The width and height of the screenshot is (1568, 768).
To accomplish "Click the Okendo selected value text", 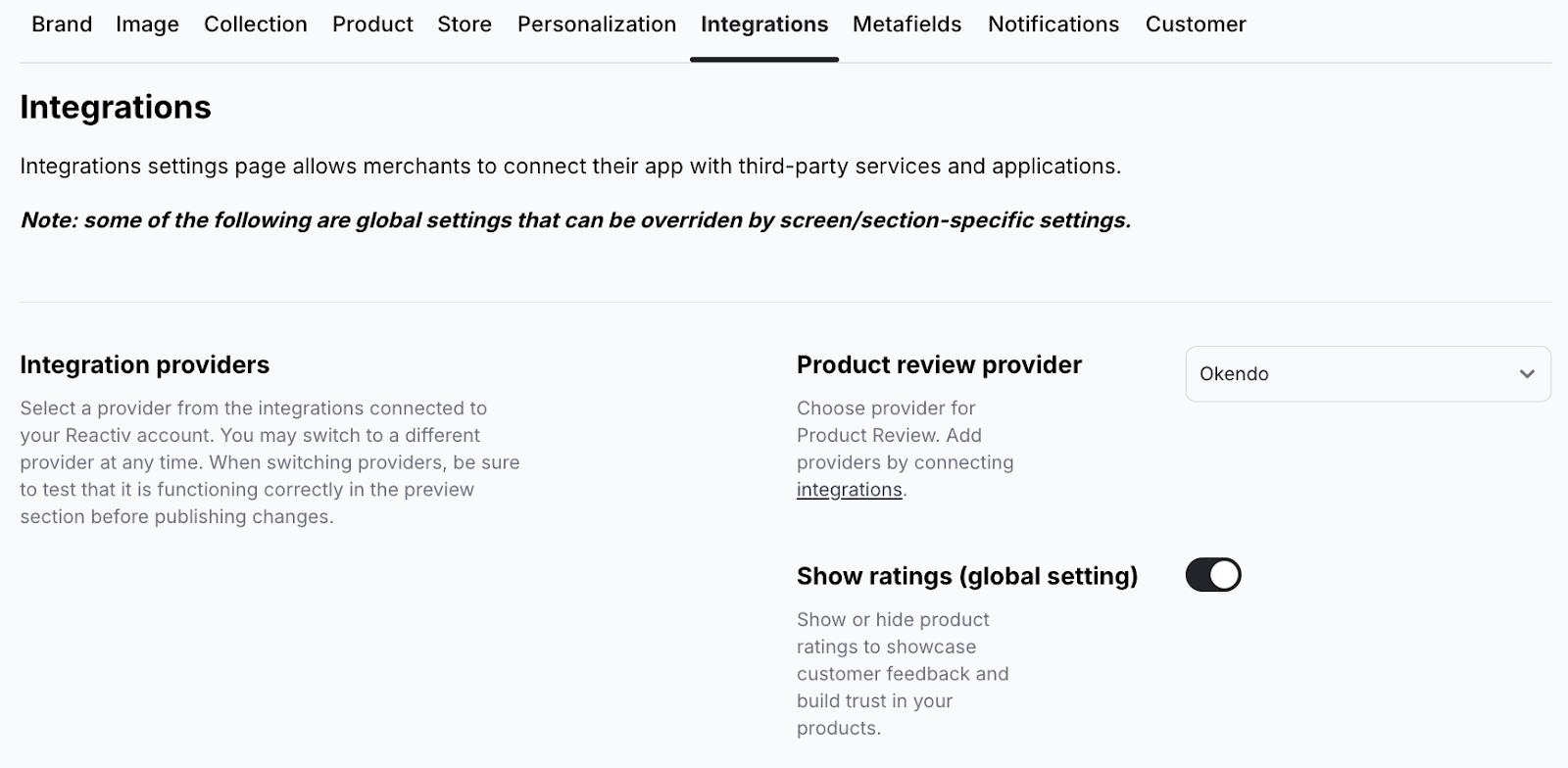I will (1234, 374).
